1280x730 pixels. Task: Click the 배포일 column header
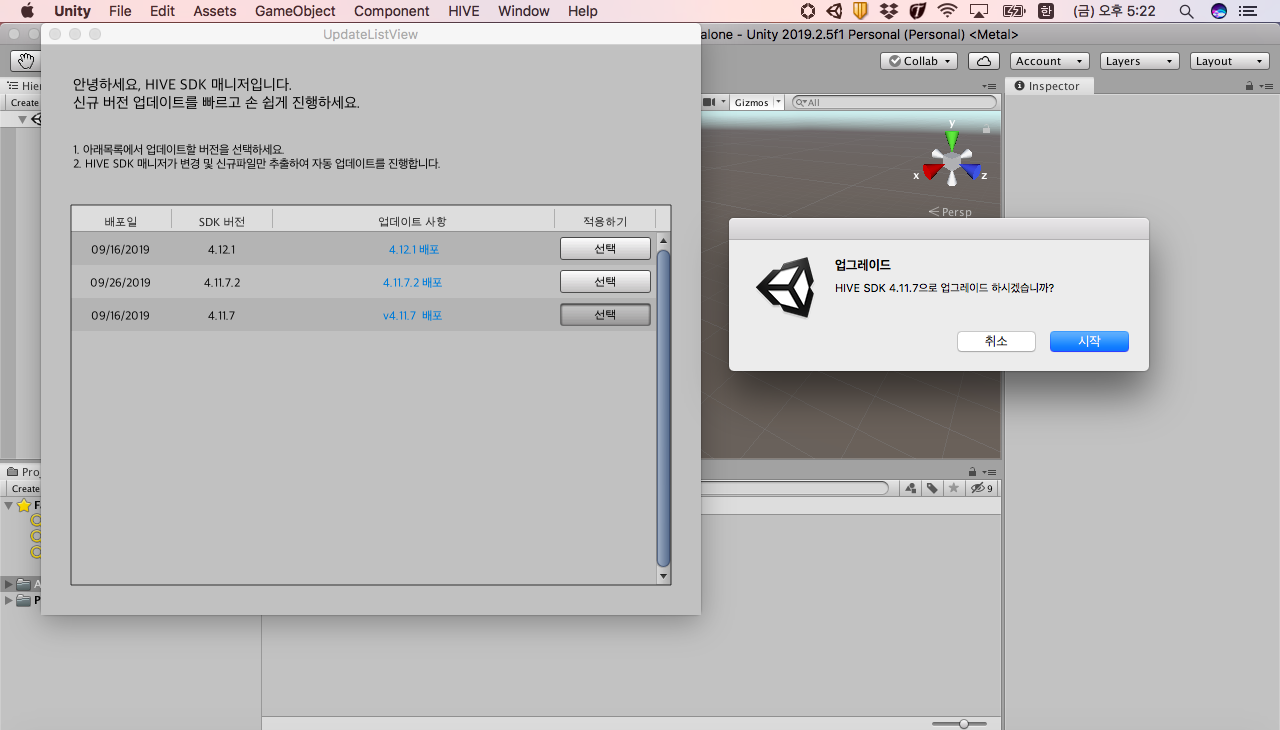121,221
